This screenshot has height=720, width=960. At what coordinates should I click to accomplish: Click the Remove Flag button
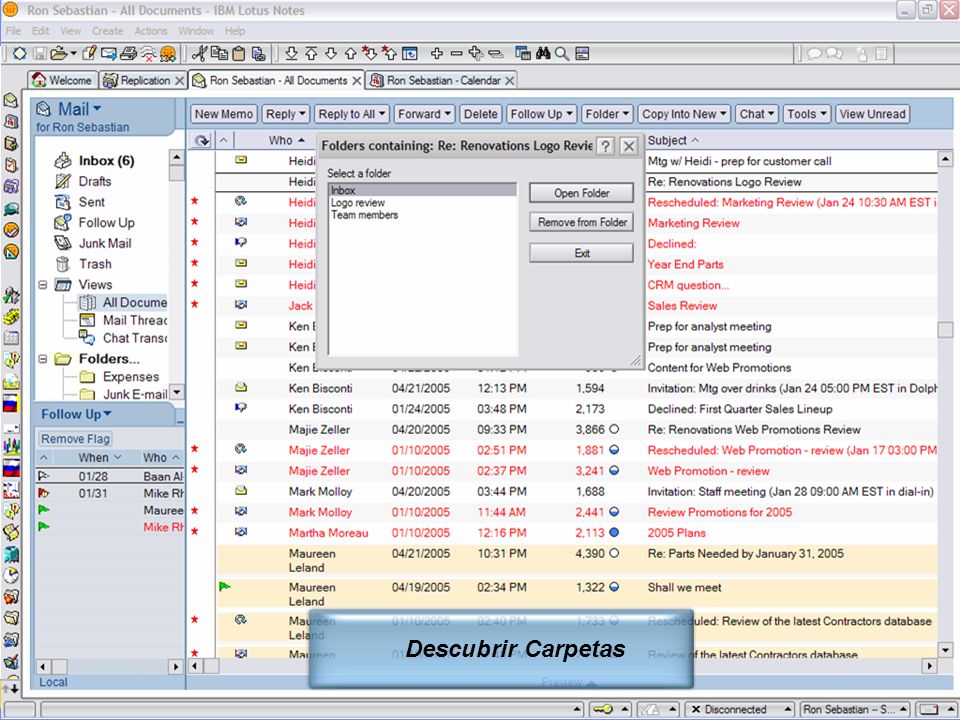click(x=75, y=439)
